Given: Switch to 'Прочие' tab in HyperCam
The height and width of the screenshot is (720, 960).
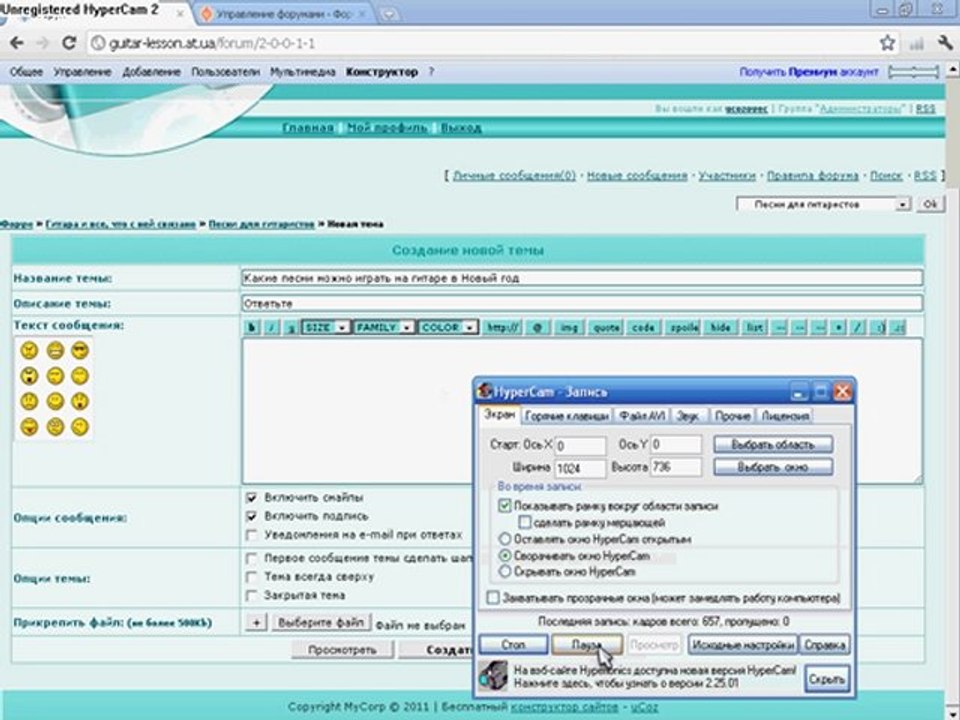Looking at the screenshot, I should pos(733,416).
